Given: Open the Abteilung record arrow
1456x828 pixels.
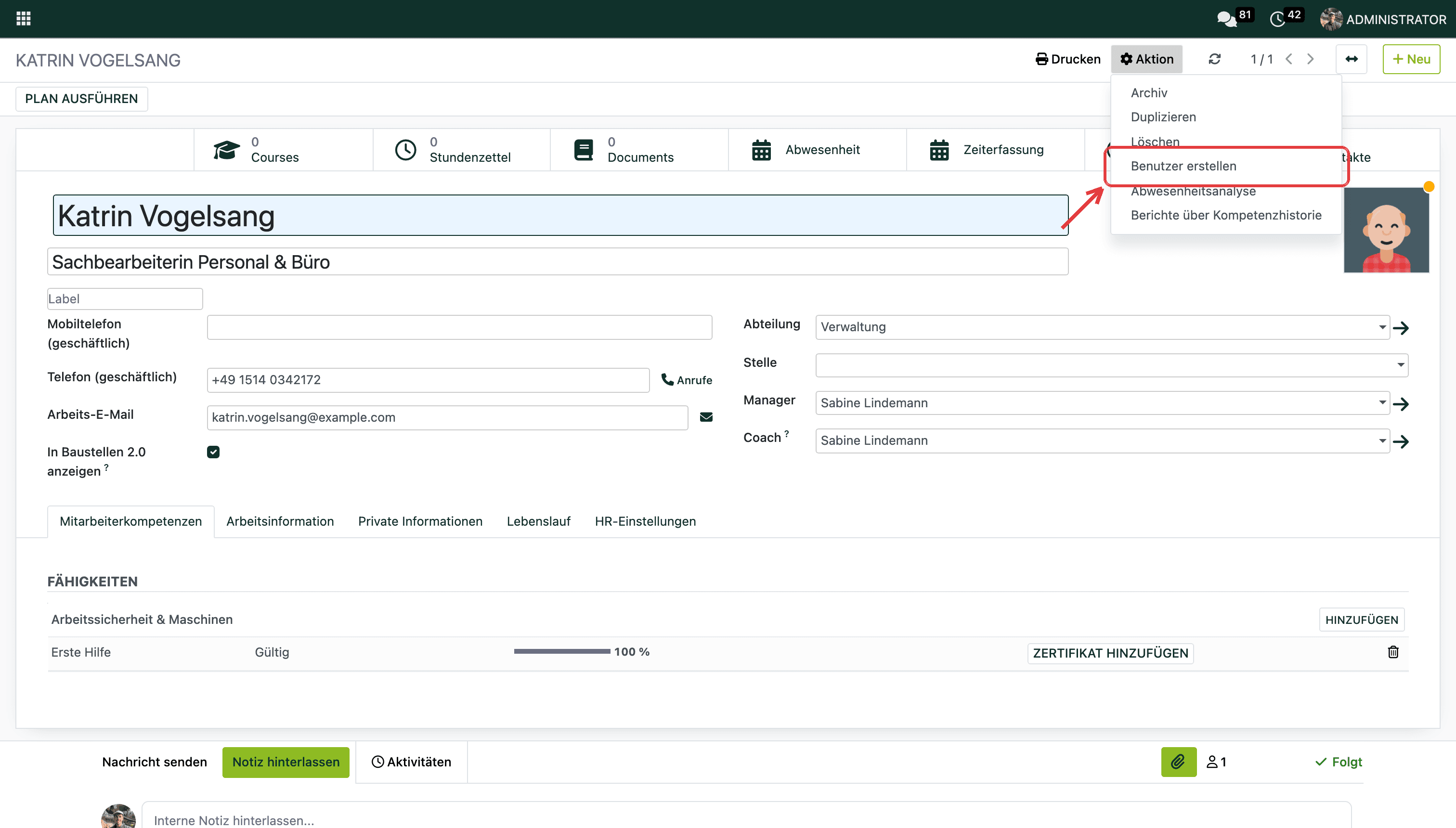Looking at the screenshot, I should click(x=1401, y=328).
